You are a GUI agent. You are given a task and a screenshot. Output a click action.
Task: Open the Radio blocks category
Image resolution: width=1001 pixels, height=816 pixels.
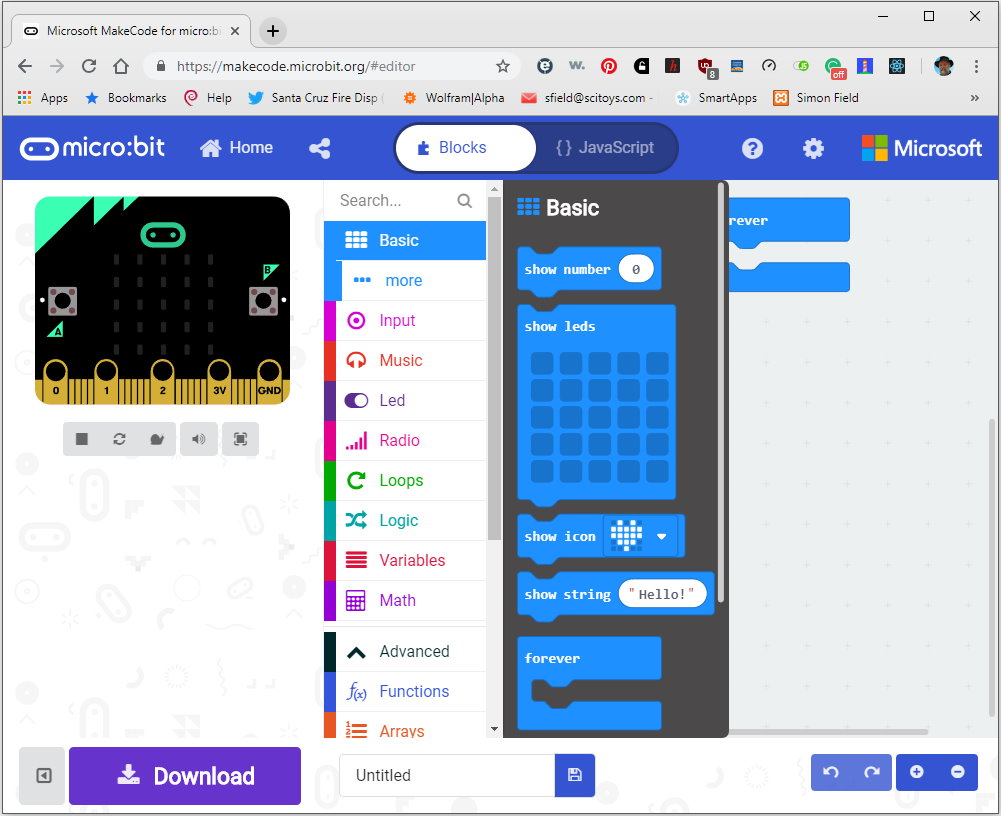405,440
